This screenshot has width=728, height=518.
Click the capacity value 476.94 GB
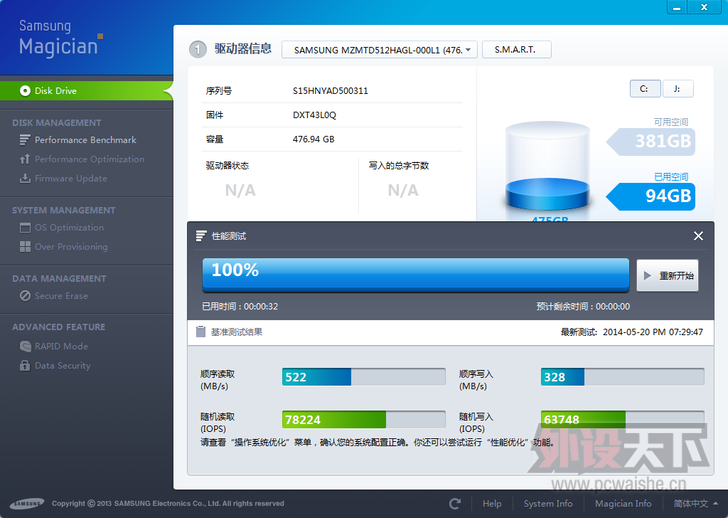point(313,139)
